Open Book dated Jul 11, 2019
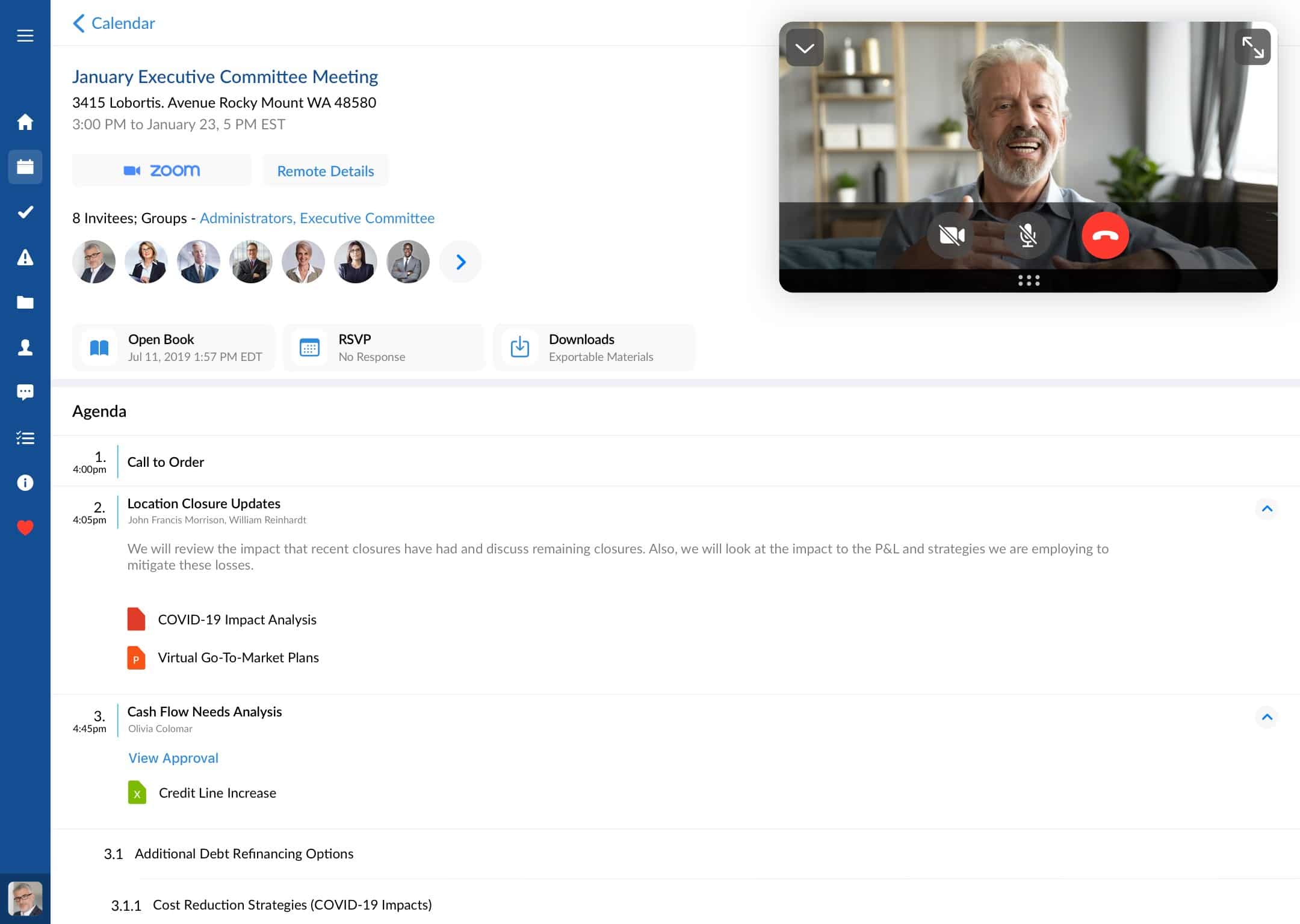Image resolution: width=1300 pixels, height=924 pixels. point(173,348)
